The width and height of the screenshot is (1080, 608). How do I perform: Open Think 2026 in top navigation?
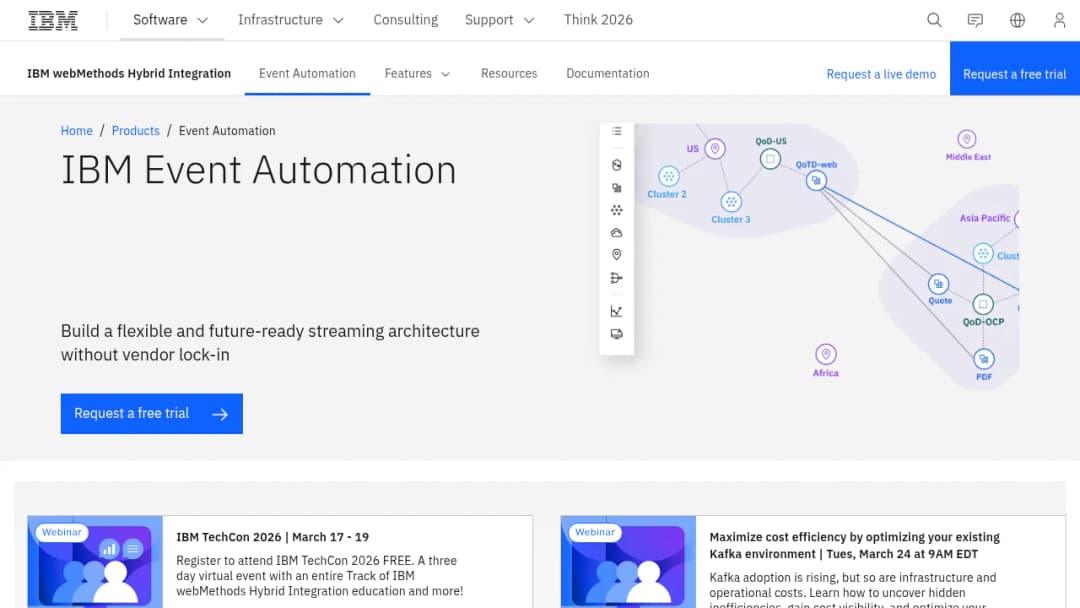pos(598,20)
